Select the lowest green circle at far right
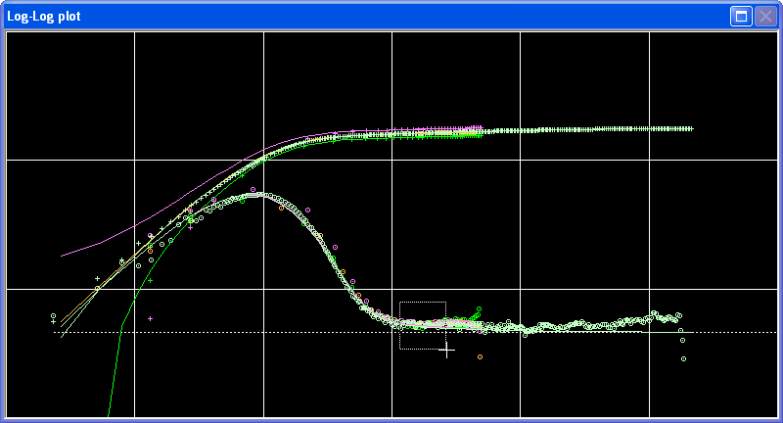The width and height of the screenshot is (783, 423). 684,358
